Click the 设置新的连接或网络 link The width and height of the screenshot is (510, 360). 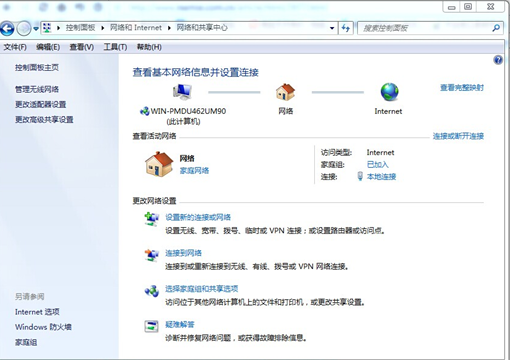[x=198, y=217]
